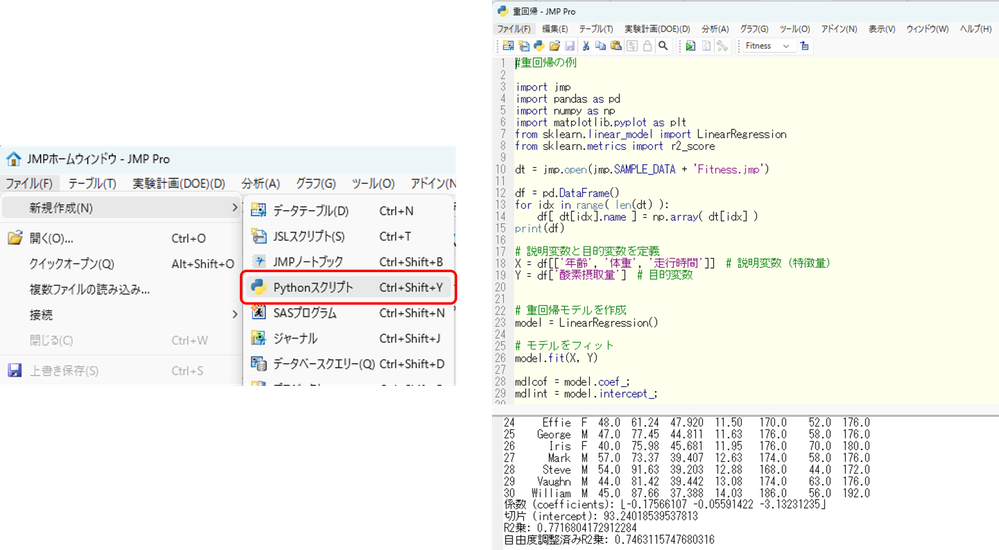999x550 pixels.
Task: Click the Cut scissors toolbar icon
Action: pyautogui.click(x=586, y=46)
